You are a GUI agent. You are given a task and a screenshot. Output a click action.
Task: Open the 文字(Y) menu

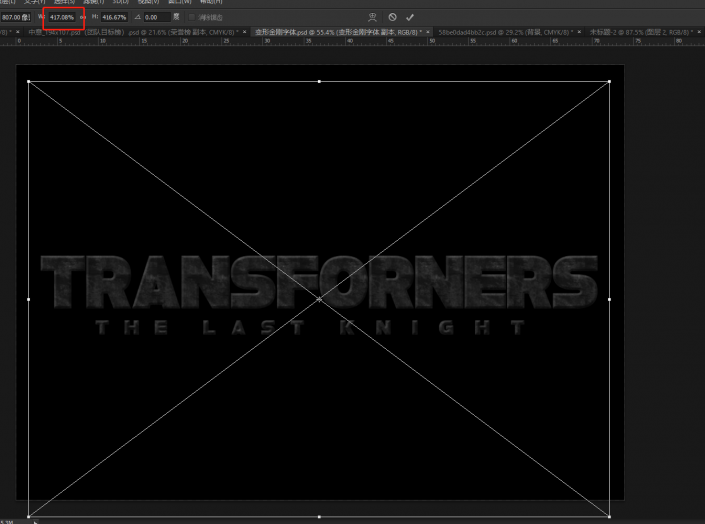(35, 2)
